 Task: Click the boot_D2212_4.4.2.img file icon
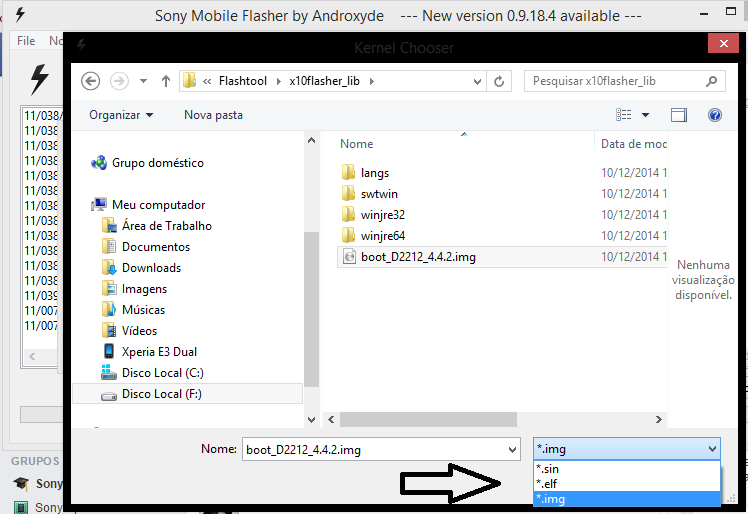click(x=349, y=257)
